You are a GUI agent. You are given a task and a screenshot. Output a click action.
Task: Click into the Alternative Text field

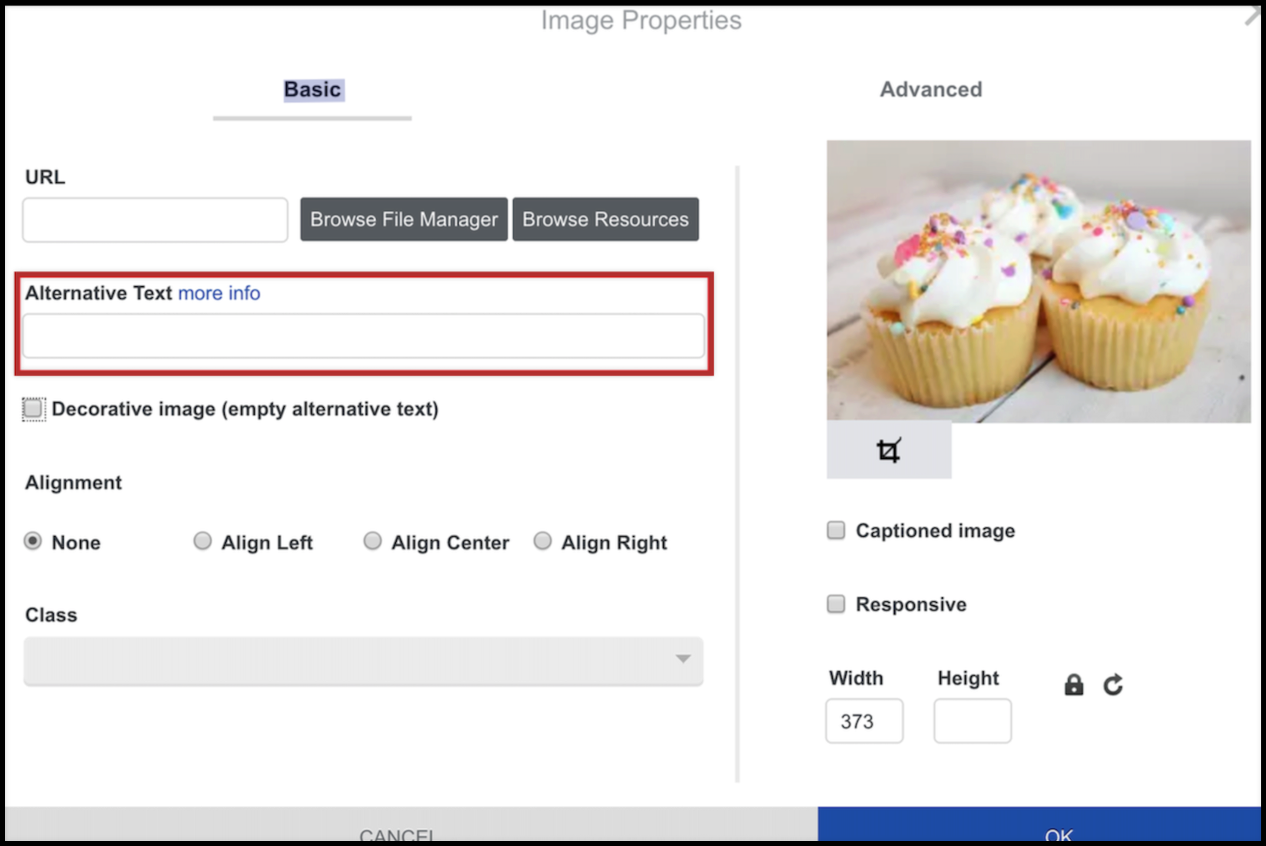(363, 336)
